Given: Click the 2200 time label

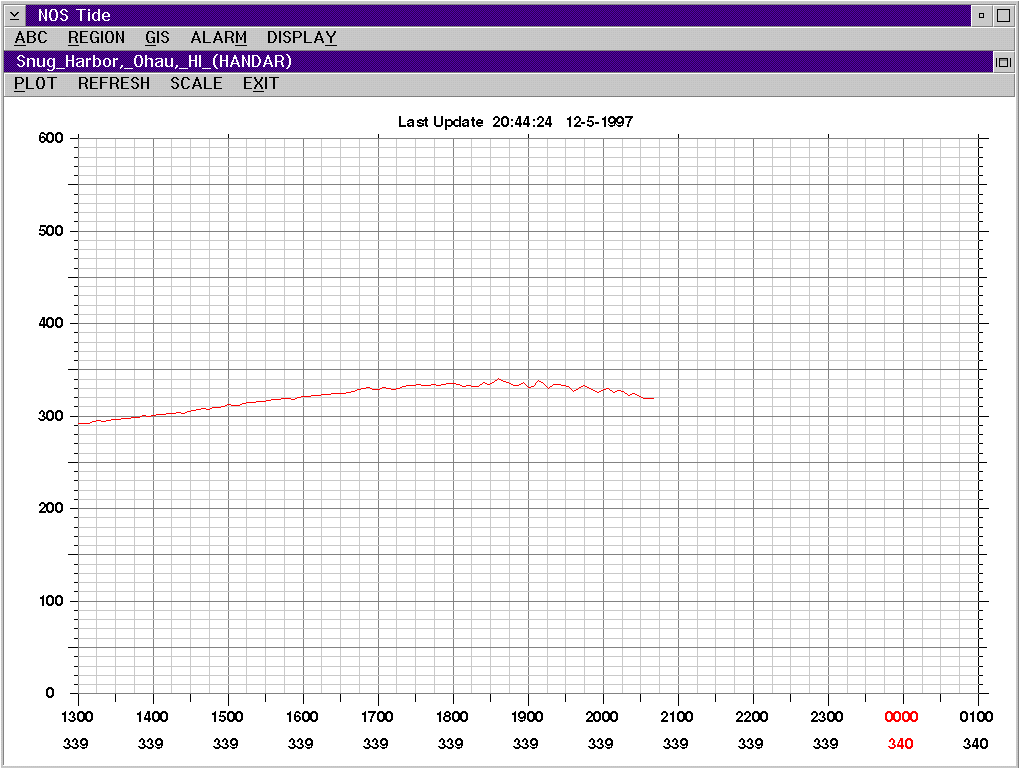Looking at the screenshot, I should (x=752, y=717).
